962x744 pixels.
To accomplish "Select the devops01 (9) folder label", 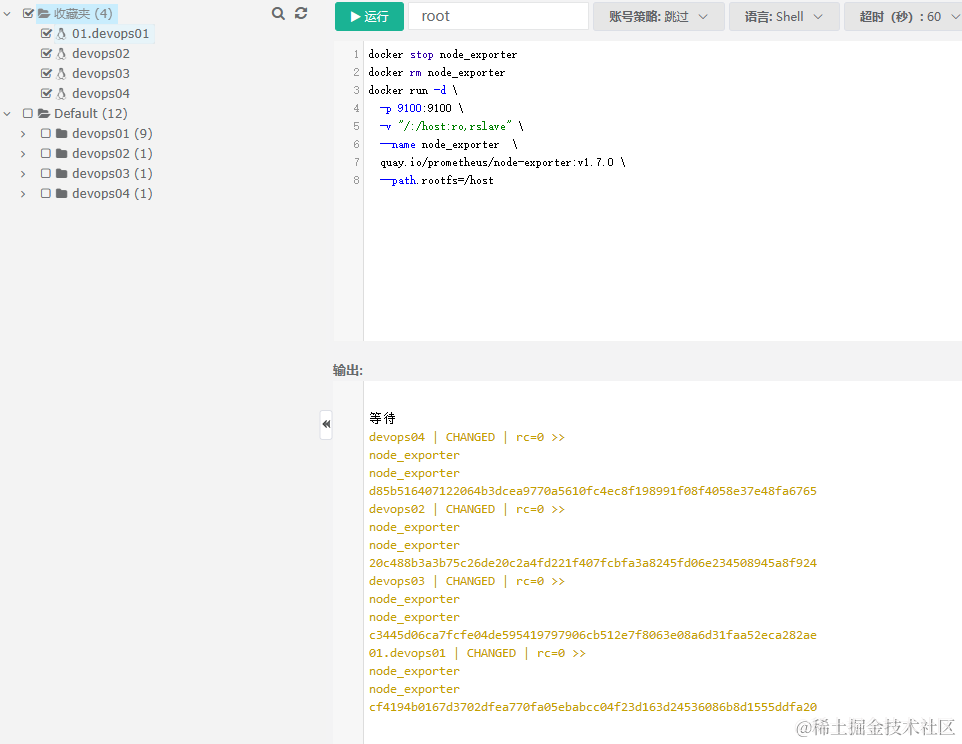I will tap(112, 134).
